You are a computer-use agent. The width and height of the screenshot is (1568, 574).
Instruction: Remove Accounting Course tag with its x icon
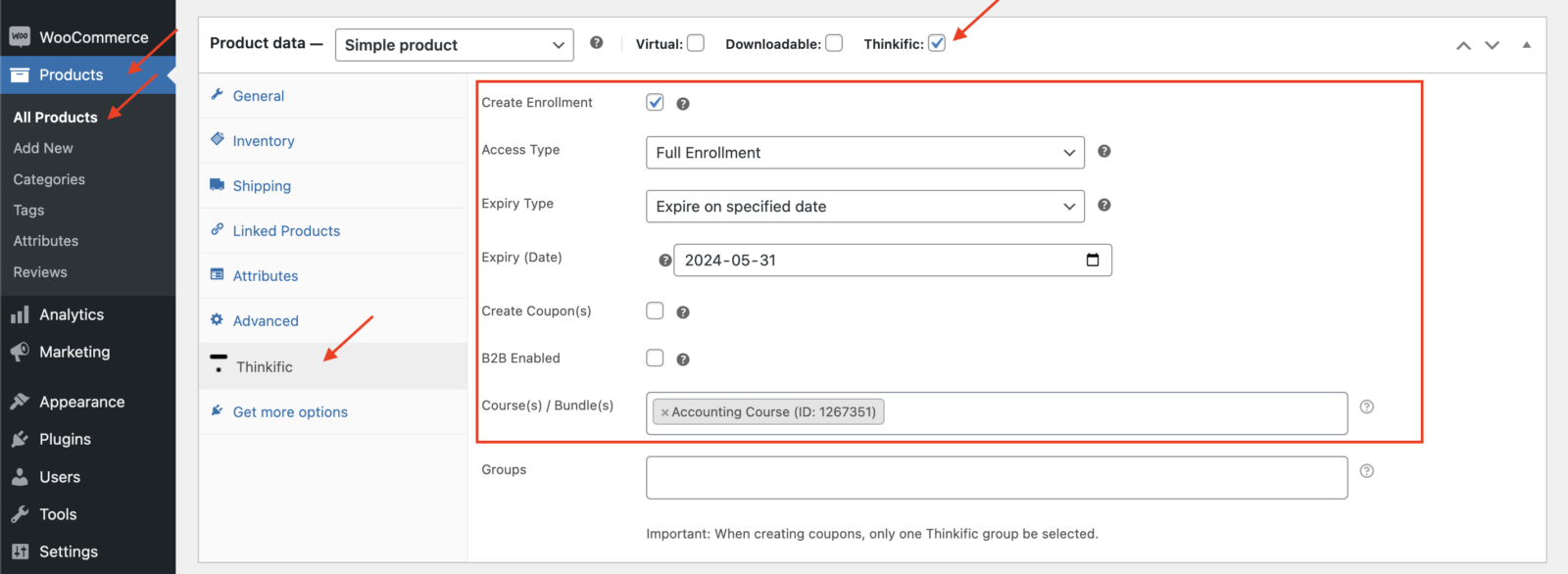(x=664, y=412)
